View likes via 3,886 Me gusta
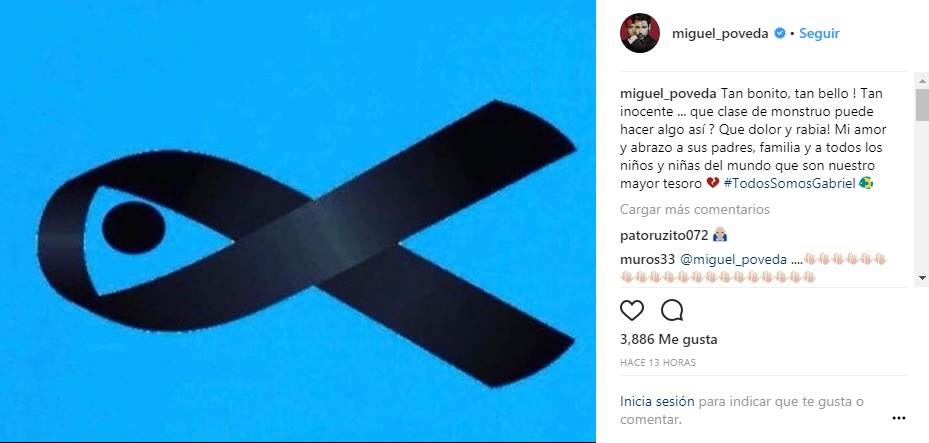This screenshot has width=929, height=443. pos(668,339)
